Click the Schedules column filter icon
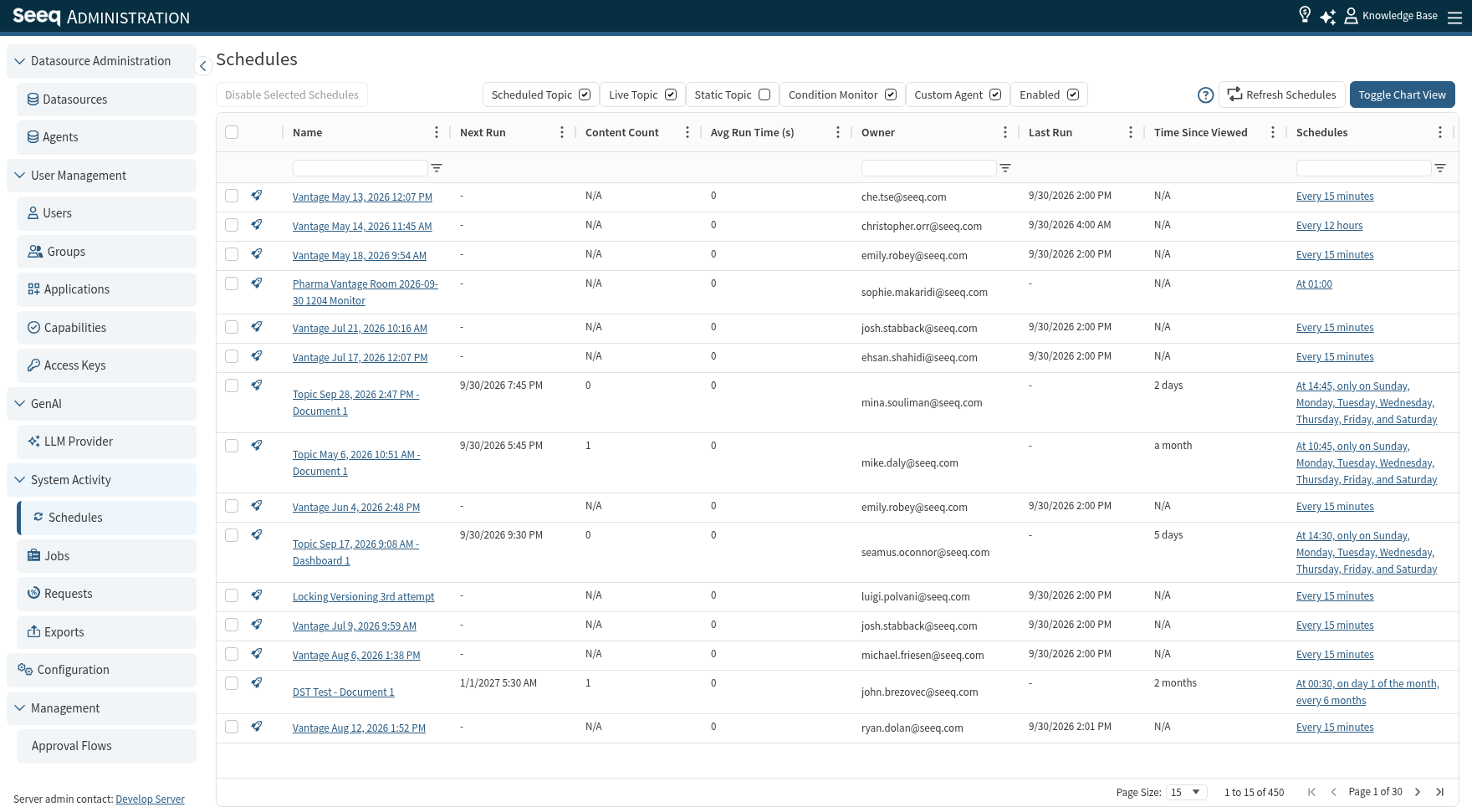The width and height of the screenshot is (1472, 812). (1440, 168)
